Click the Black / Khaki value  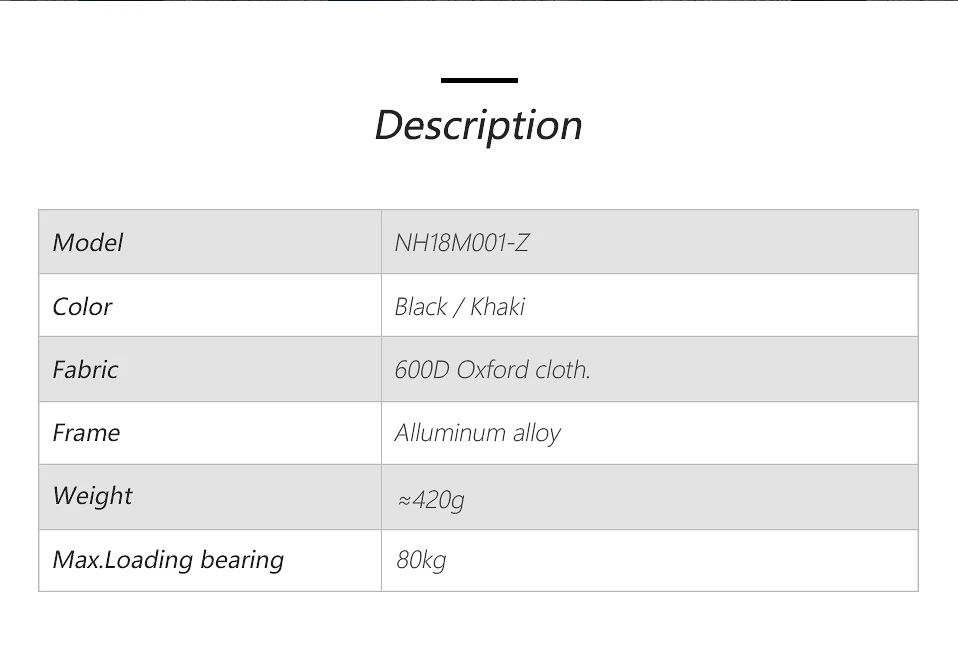click(x=459, y=306)
